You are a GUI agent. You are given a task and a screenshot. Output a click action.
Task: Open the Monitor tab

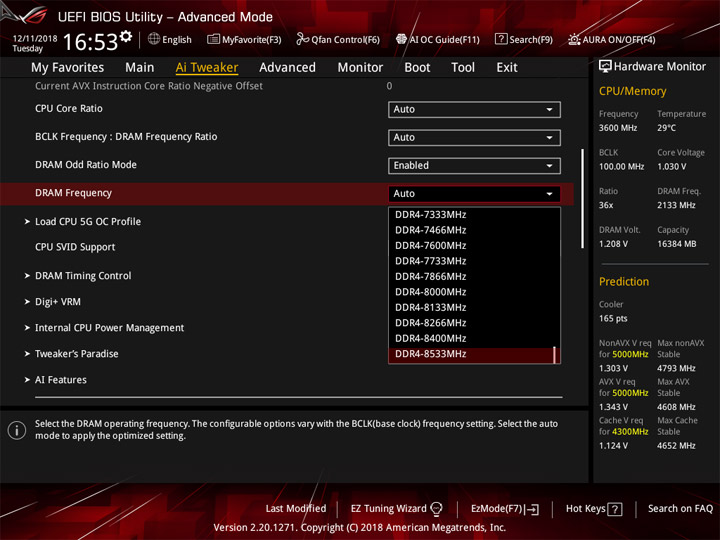click(x=360, y=68)
